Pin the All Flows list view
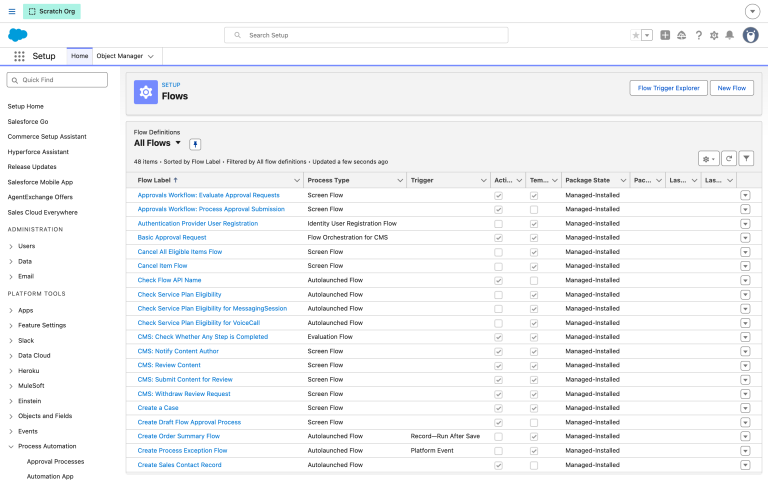 click(195, 144)
